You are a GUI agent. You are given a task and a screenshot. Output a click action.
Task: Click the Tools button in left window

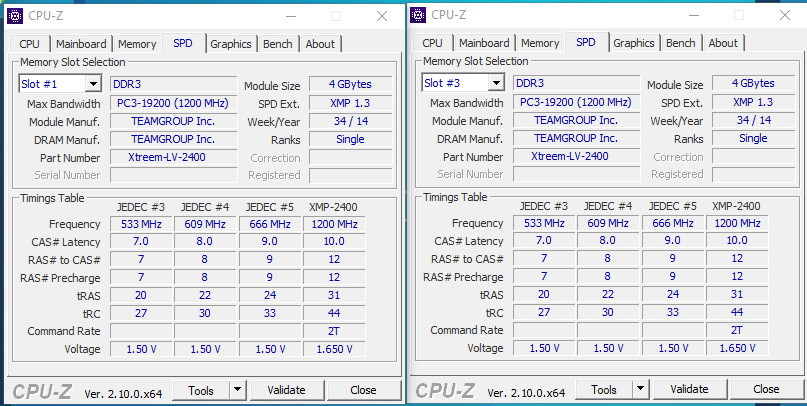pyautogui.click(x=201, y=391)
